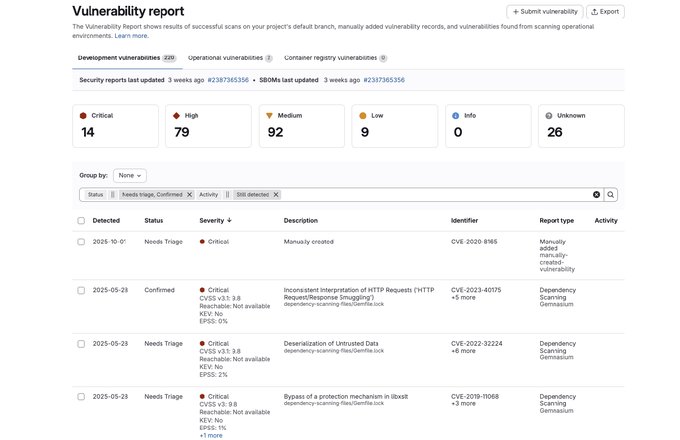Remove the Needs triage, Confirmed status filter
This screenshot has width=680, height=440.
pos(189,195)
